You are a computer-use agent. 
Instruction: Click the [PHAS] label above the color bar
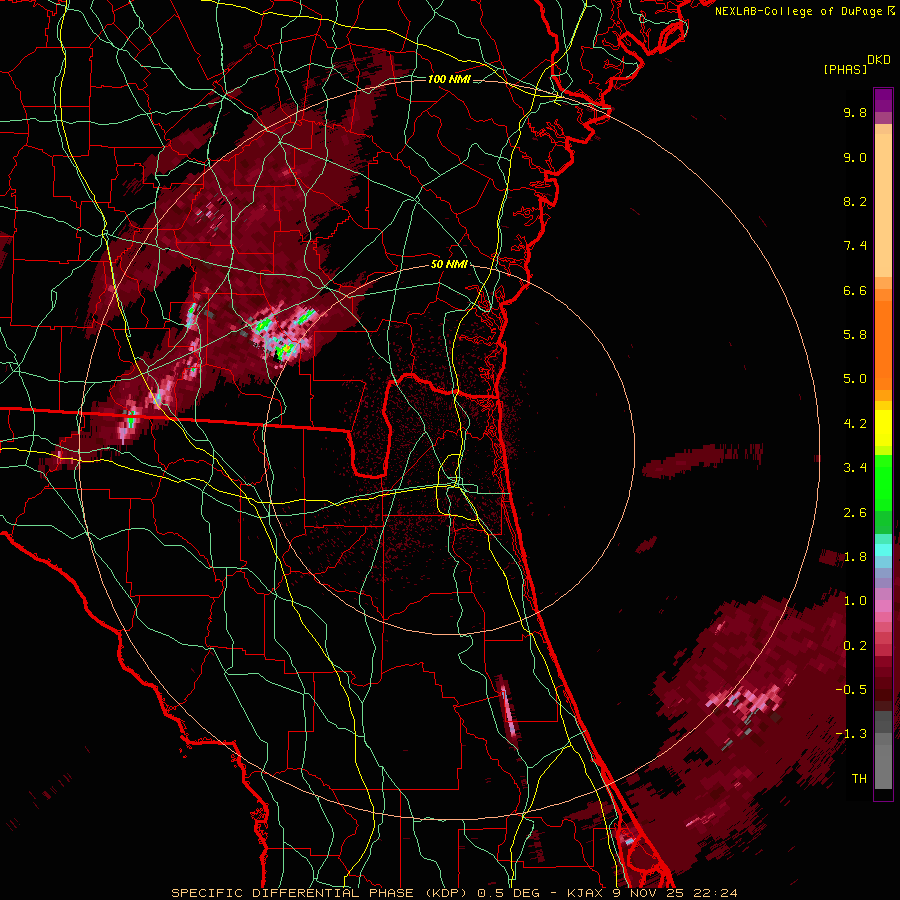point(845,69)
